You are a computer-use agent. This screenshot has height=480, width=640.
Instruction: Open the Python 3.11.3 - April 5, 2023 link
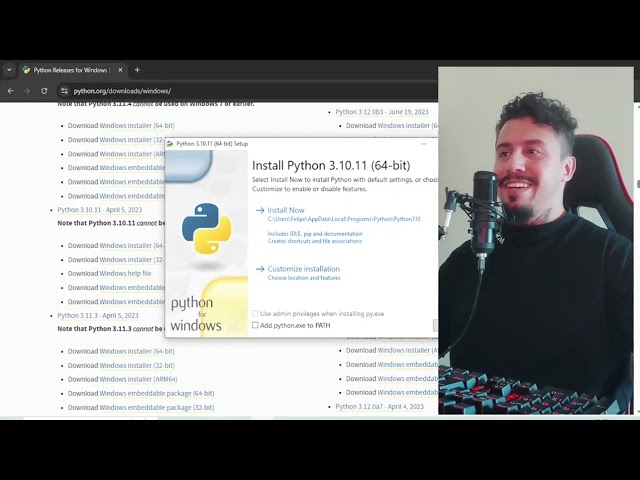coord(98,316)
